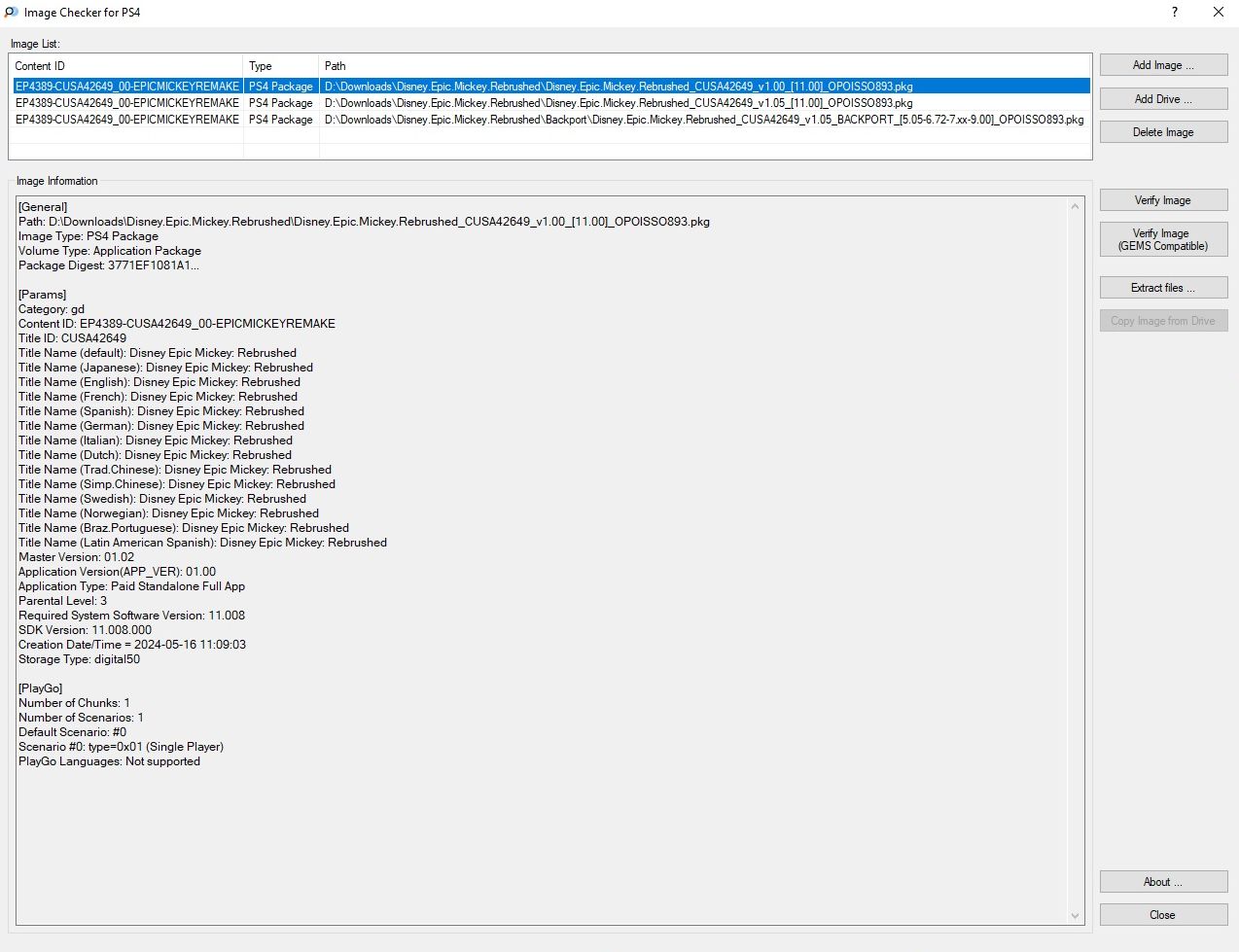Select the v1.05 BACKPORT package row path
Screen dimensions: 1239x952
coord(704,120)
